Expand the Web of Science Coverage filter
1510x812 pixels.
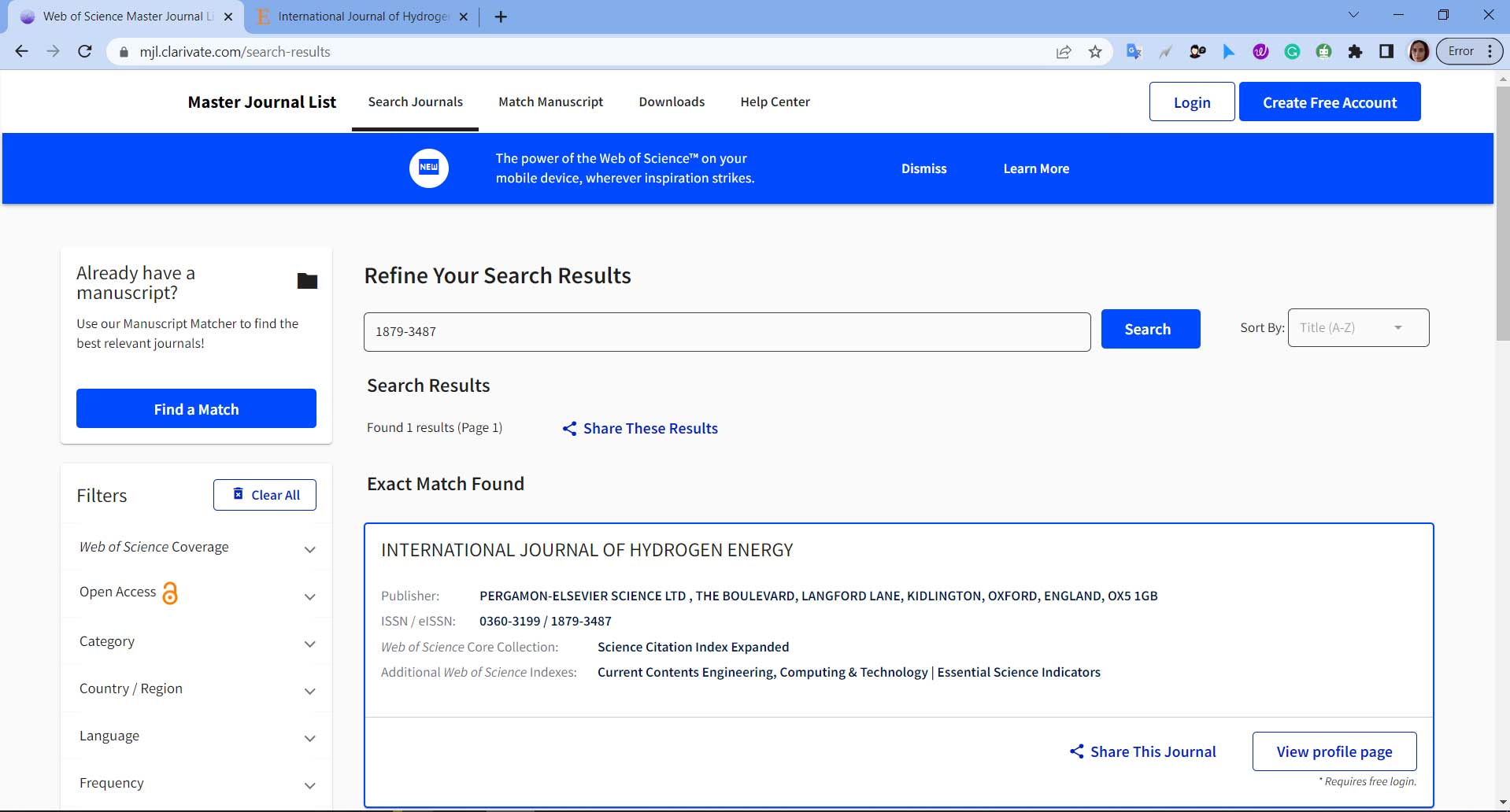[196, 547]
